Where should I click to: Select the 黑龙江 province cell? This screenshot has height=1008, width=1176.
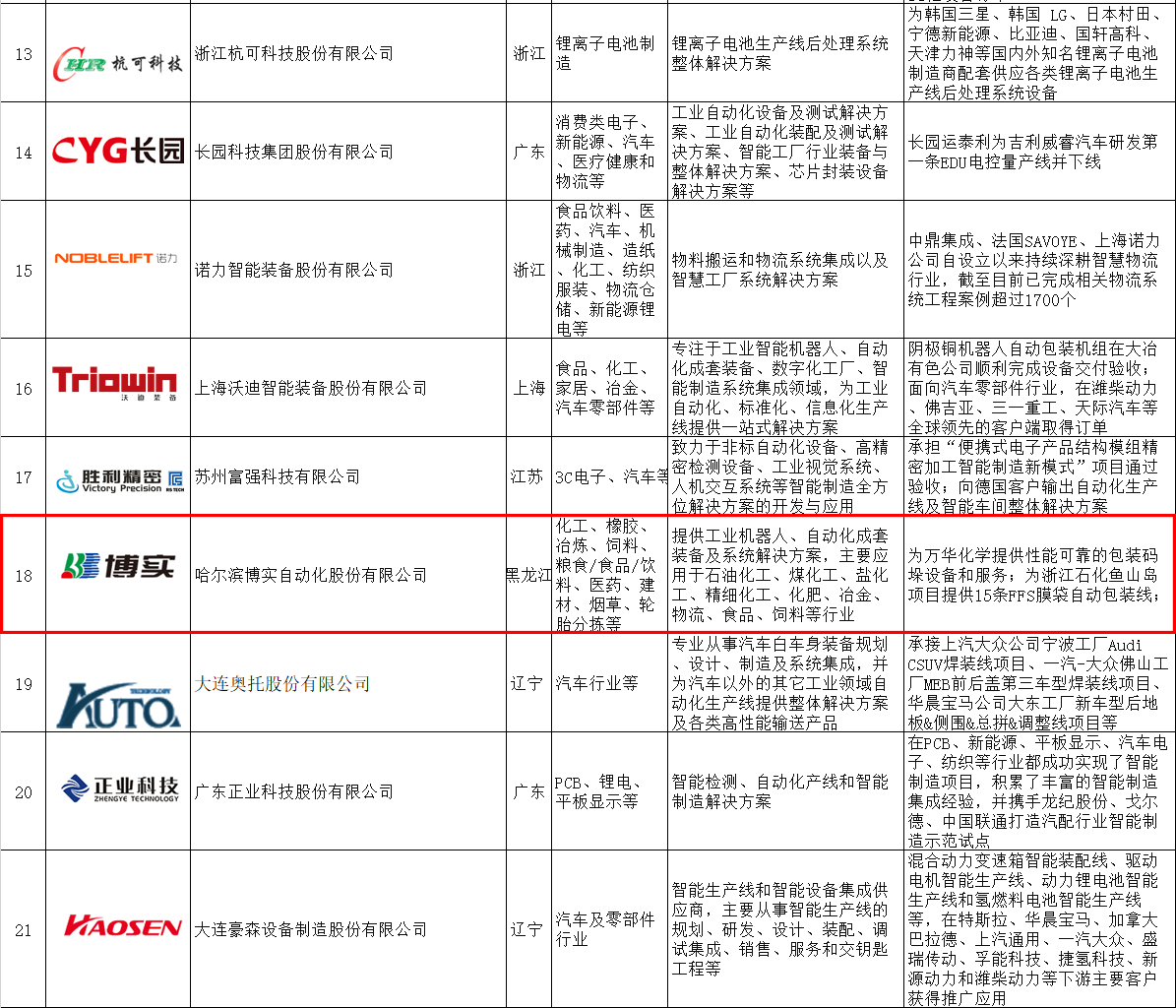[528, 575]
